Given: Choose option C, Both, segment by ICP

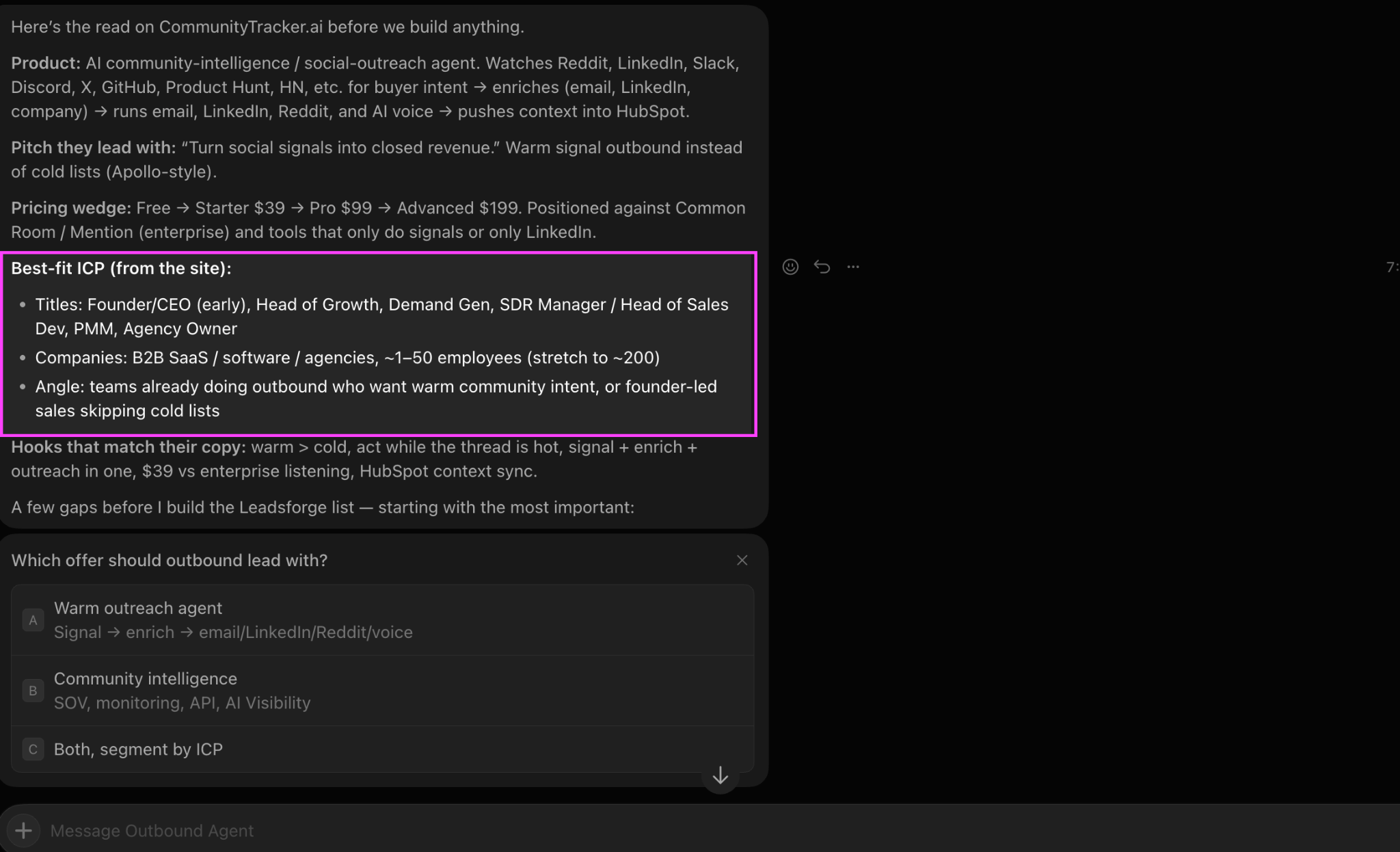Looking at the screenshot, I should (x=383, y=749).
